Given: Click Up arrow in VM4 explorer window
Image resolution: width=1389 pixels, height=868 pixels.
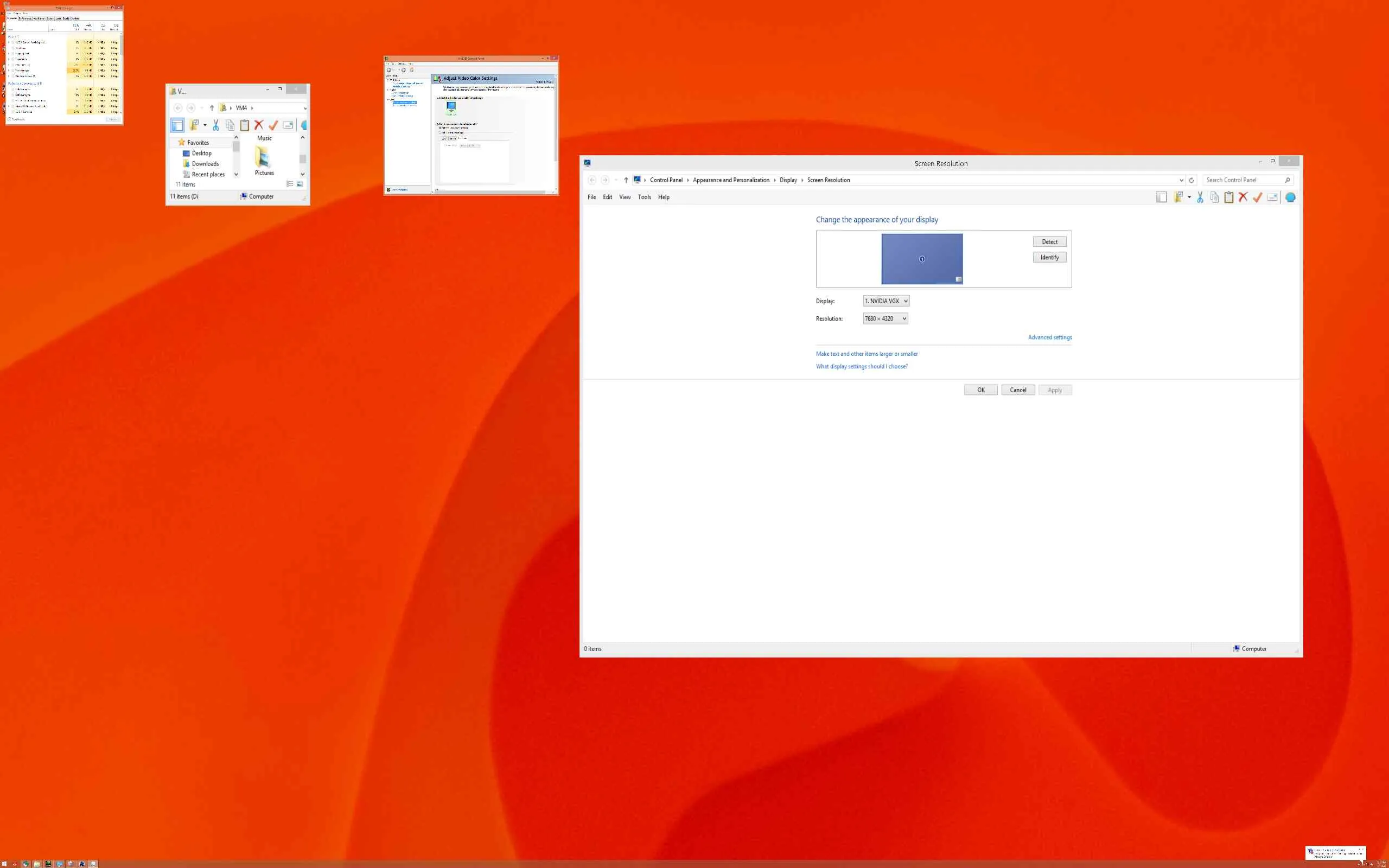Looking at the screenshot, I should (212, 108).
